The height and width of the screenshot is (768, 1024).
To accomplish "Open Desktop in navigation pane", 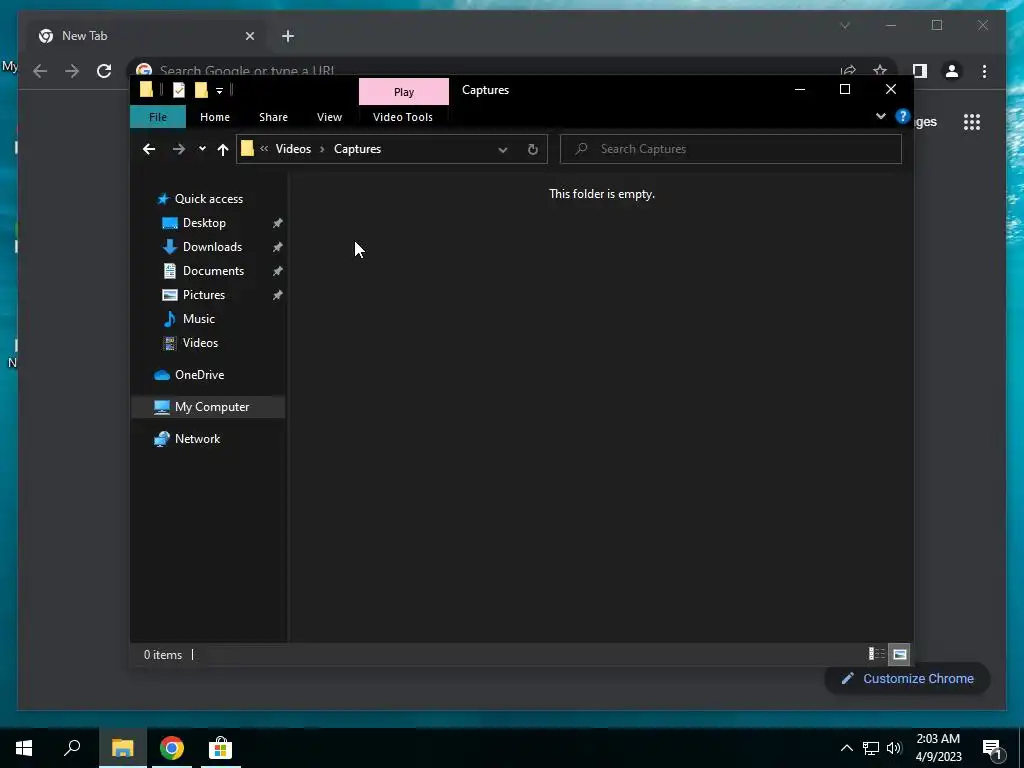I will tap(204, 223).
